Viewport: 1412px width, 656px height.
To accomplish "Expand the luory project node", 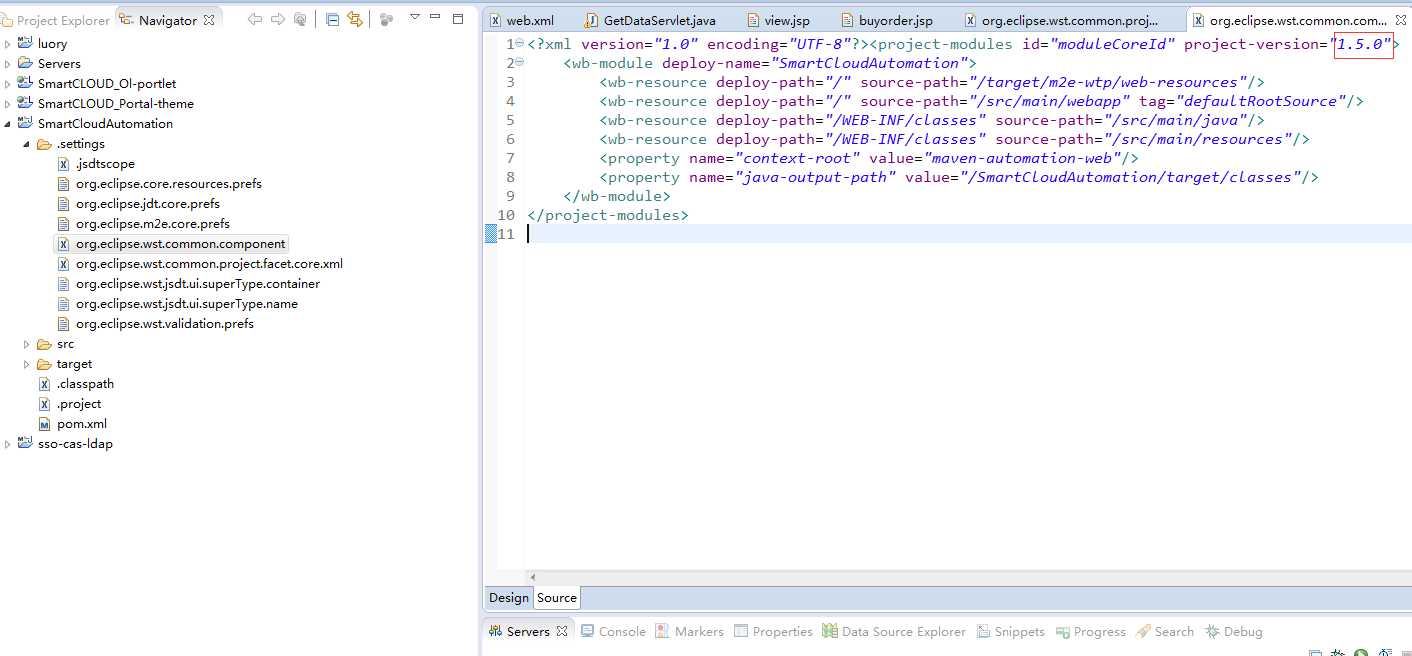I will pos(8,44).
